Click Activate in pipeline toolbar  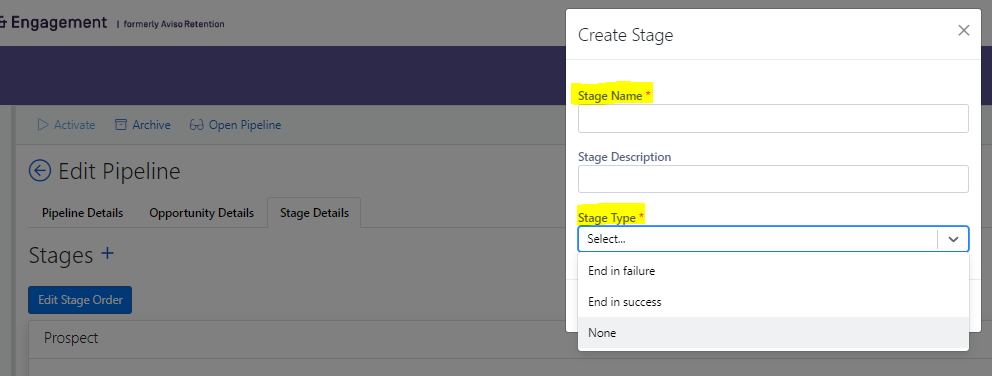[x=66, y=125]
